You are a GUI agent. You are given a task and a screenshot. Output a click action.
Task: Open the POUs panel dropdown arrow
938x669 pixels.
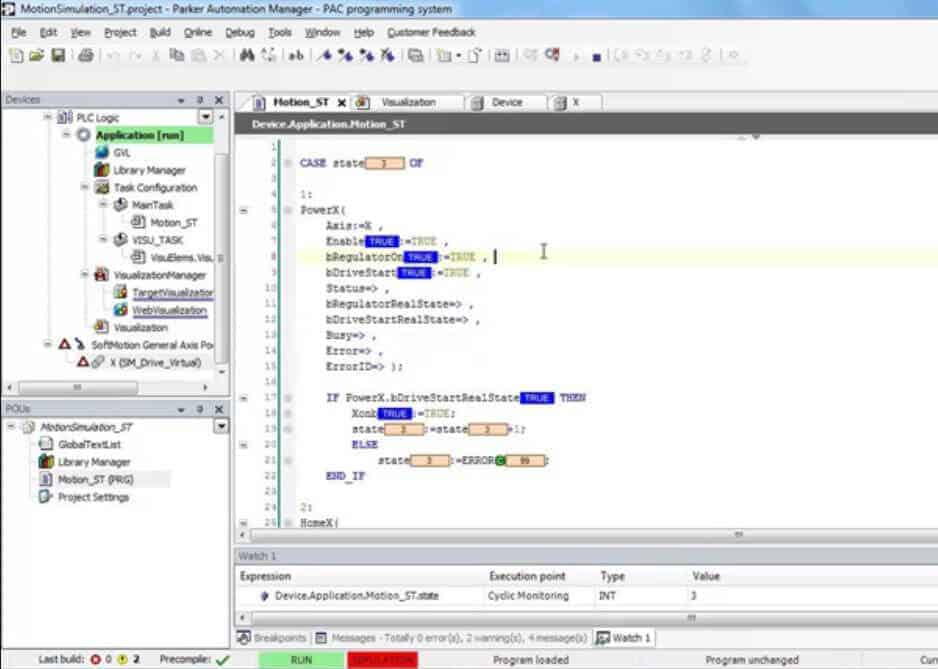[181, 410]
